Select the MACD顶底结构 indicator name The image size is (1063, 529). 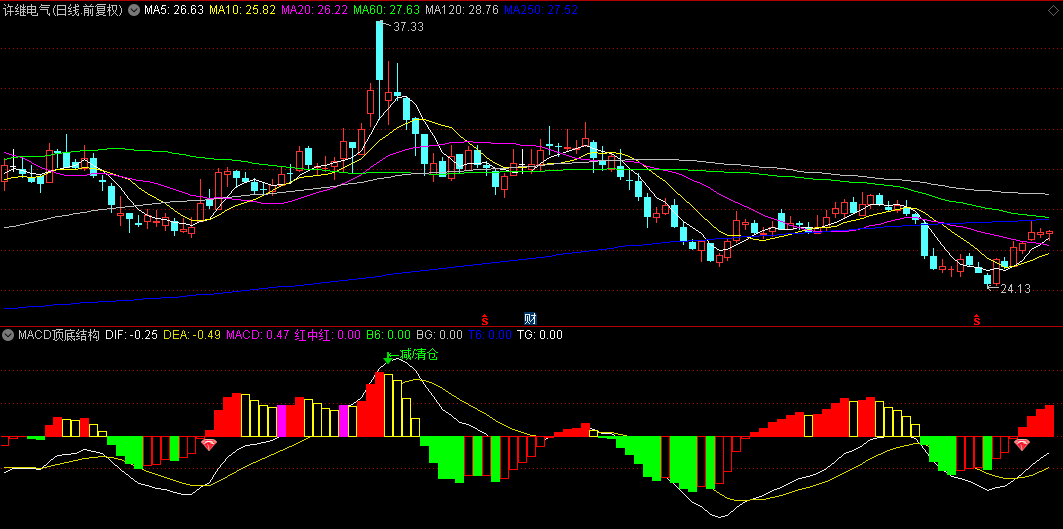(x=59, y=334)
